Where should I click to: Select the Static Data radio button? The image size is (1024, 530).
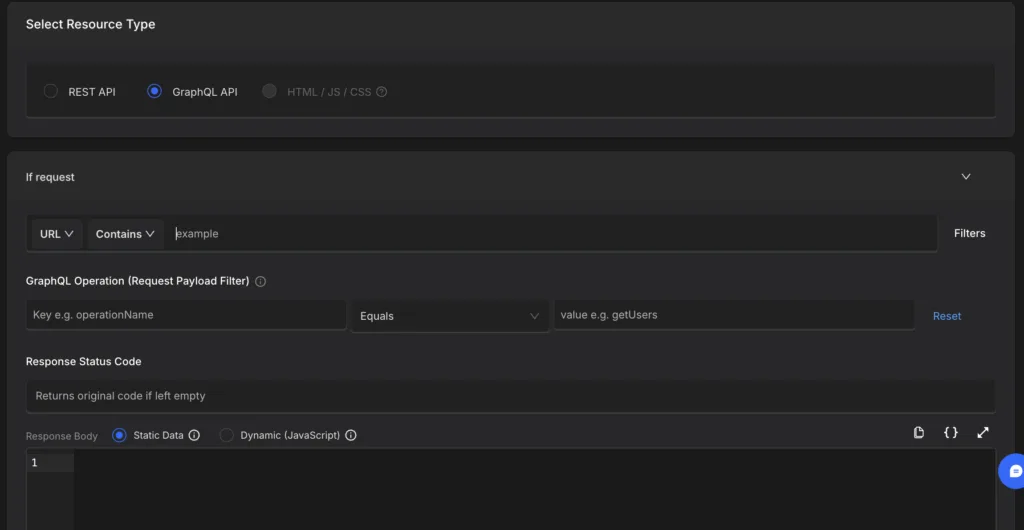119,435
